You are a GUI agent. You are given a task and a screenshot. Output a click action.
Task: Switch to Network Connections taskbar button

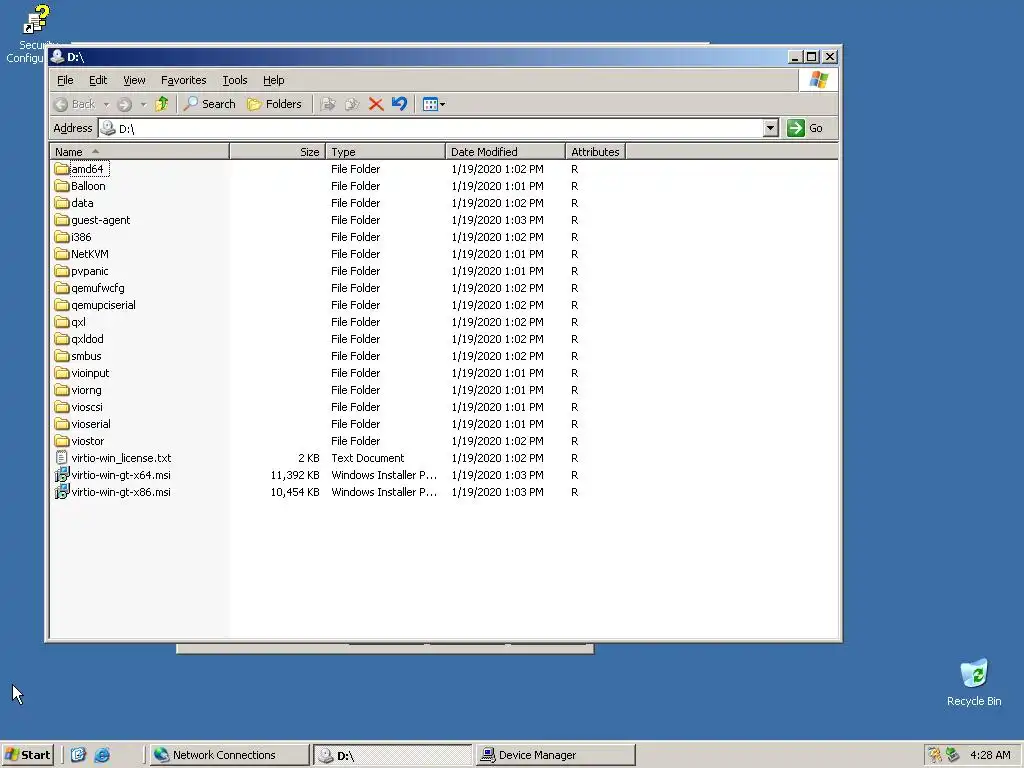(x=229, y=755)
